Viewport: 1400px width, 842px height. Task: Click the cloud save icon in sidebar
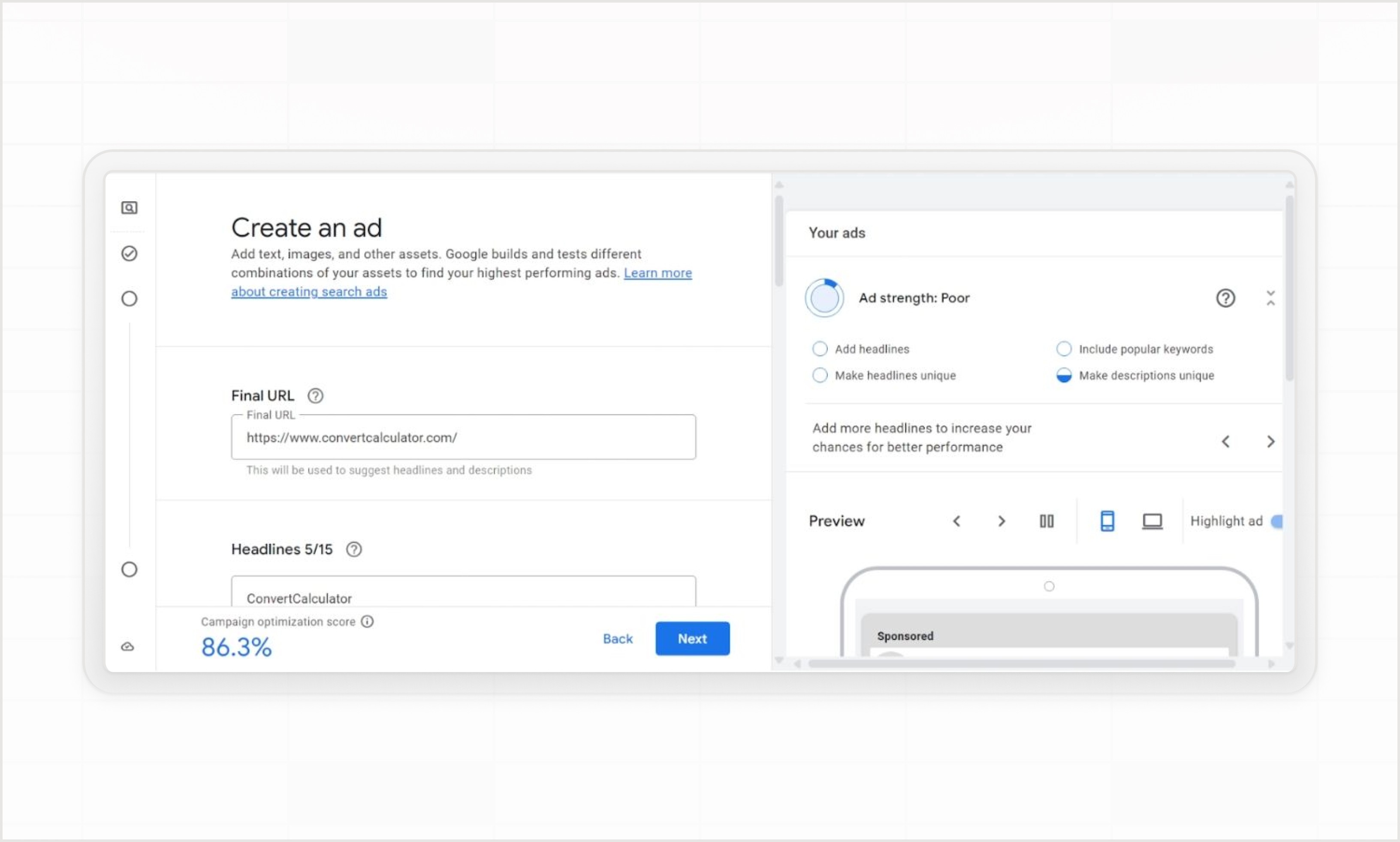tap(127, 646)
